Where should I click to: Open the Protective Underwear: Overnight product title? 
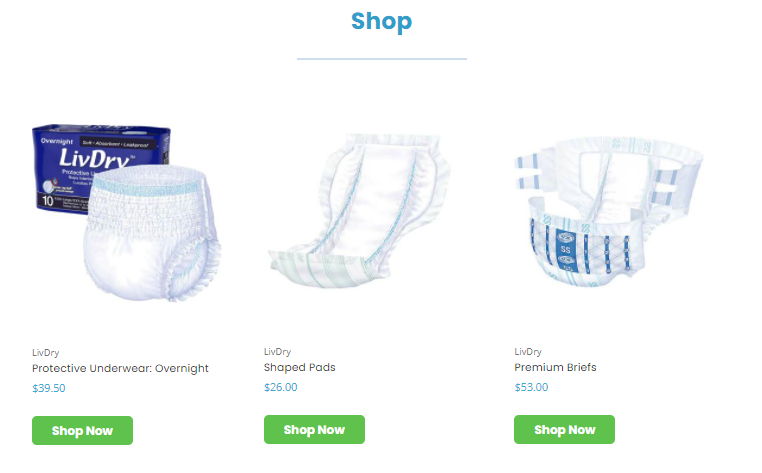pos(120,368)
